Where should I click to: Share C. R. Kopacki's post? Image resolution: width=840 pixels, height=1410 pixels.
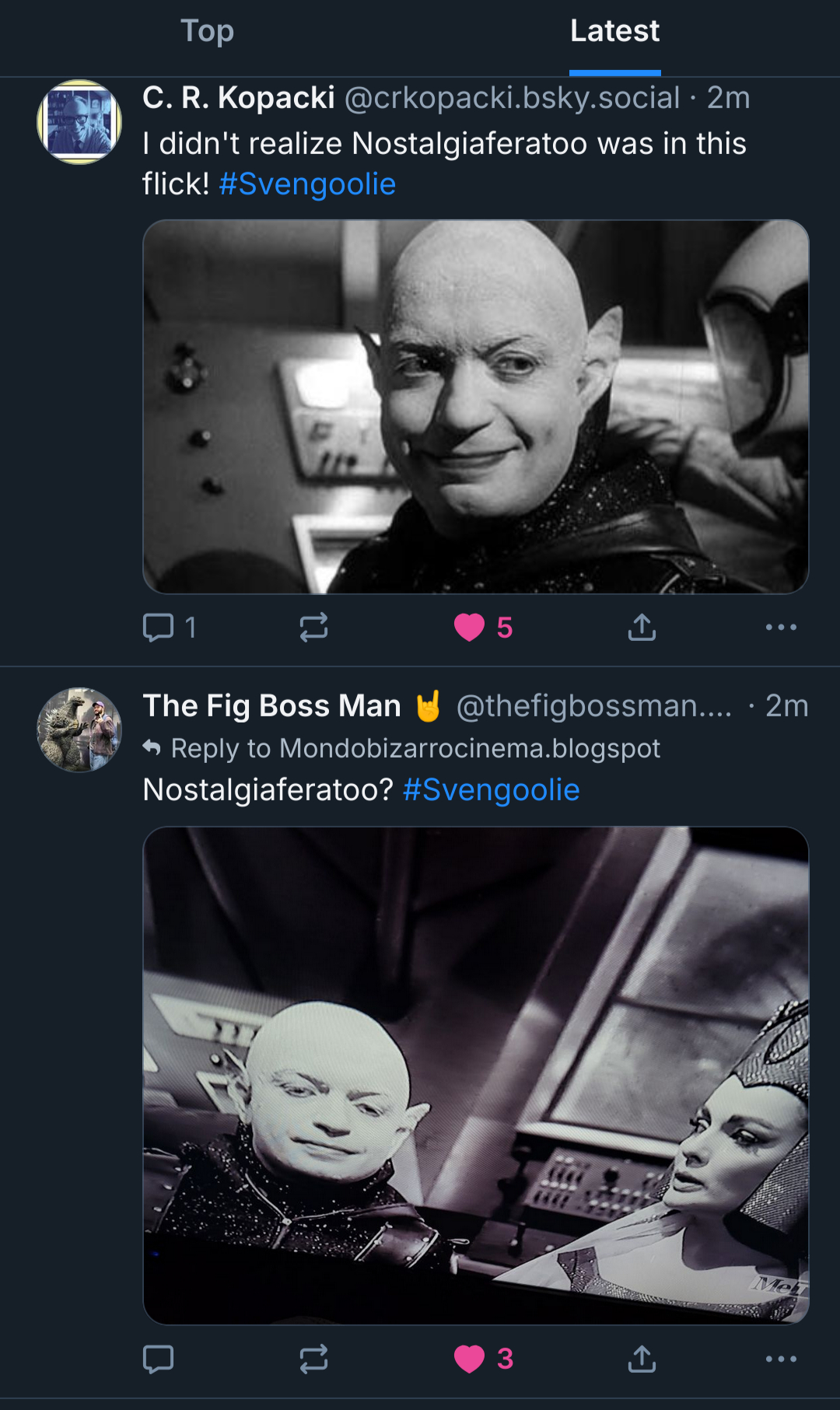pos(642,627)
